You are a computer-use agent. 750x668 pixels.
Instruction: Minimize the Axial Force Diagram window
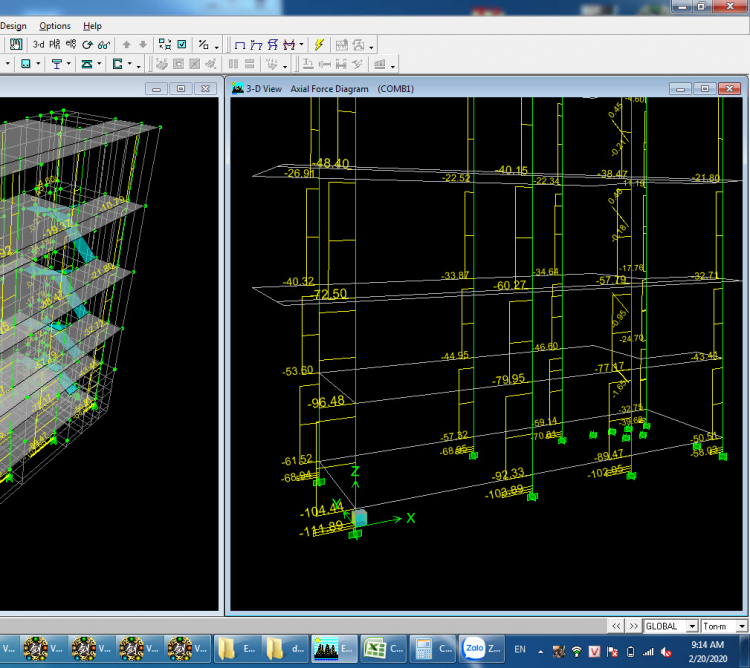coord(680,88)
